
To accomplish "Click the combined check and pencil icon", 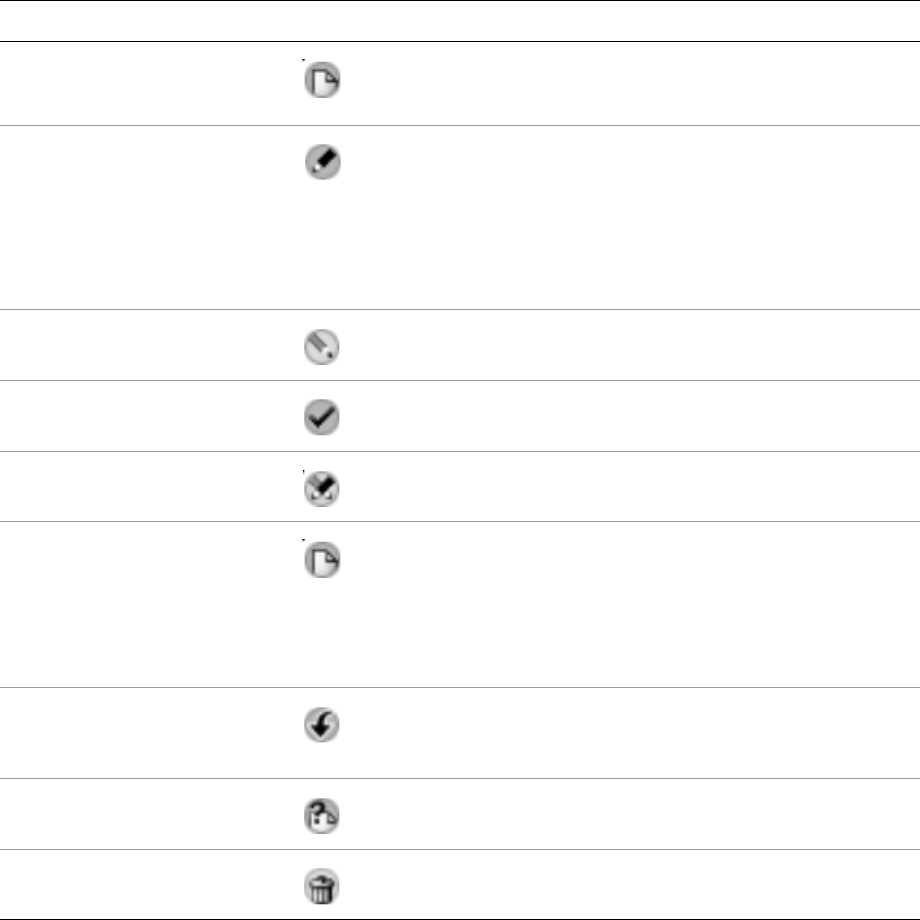I will (322, 489).
